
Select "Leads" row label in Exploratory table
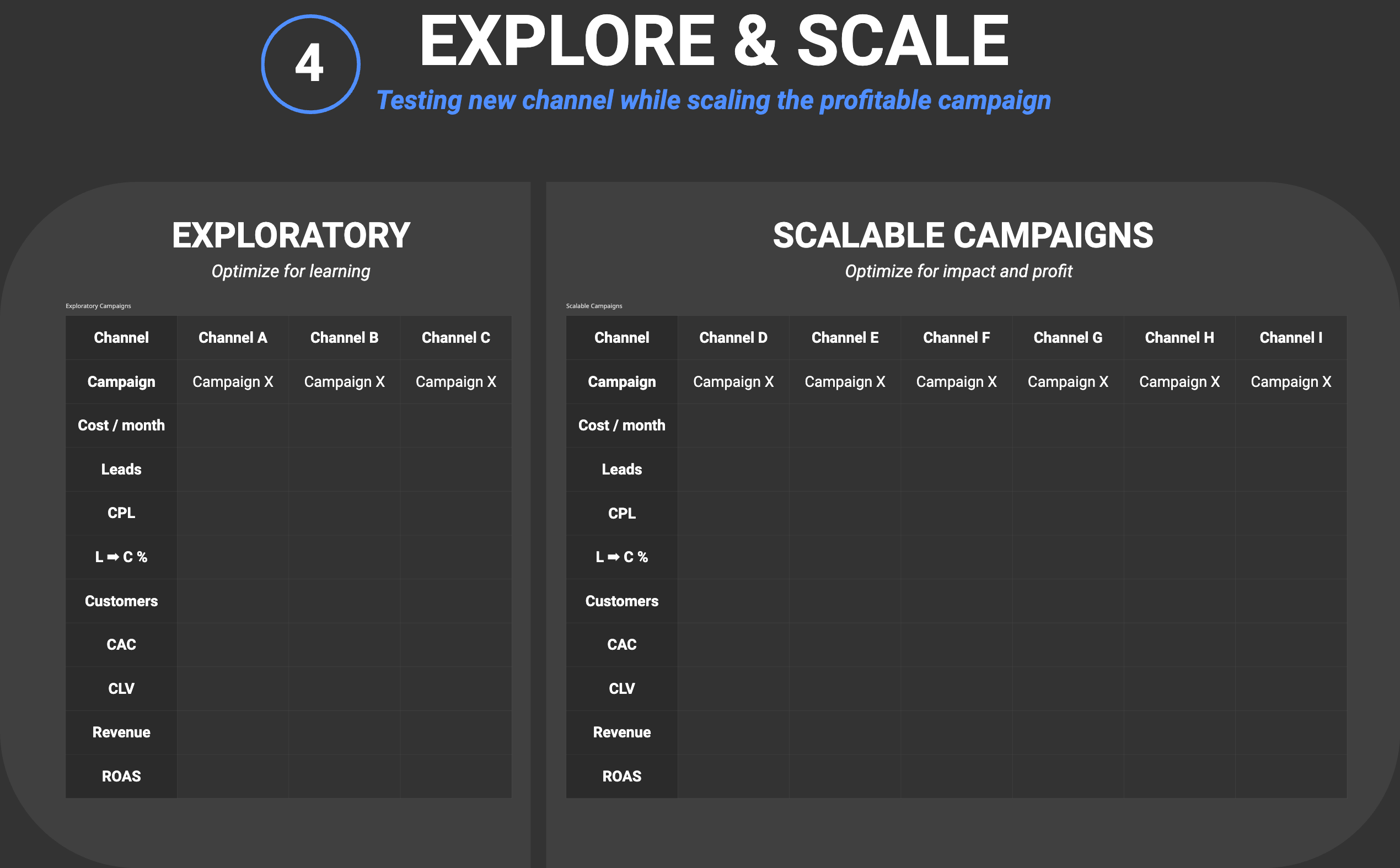coord(121,469)
